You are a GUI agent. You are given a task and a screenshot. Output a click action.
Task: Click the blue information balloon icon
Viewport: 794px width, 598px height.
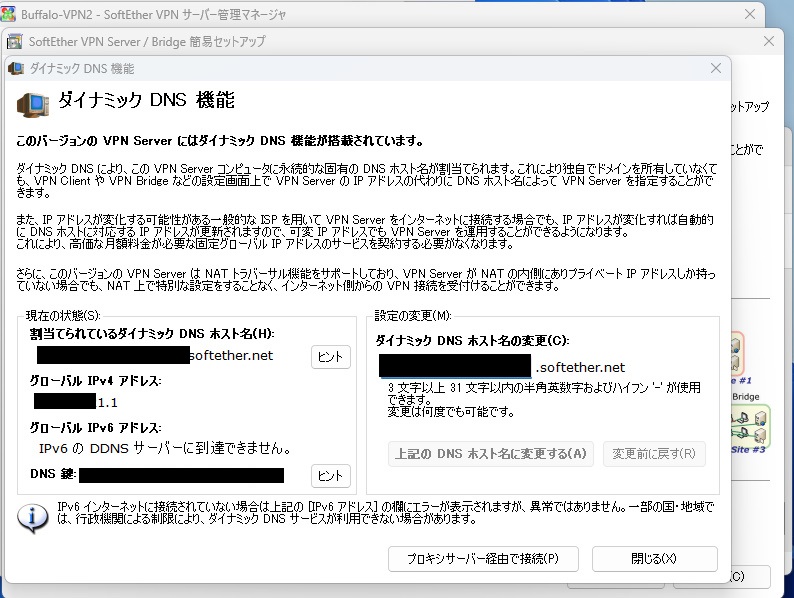[x=32, y=518]
